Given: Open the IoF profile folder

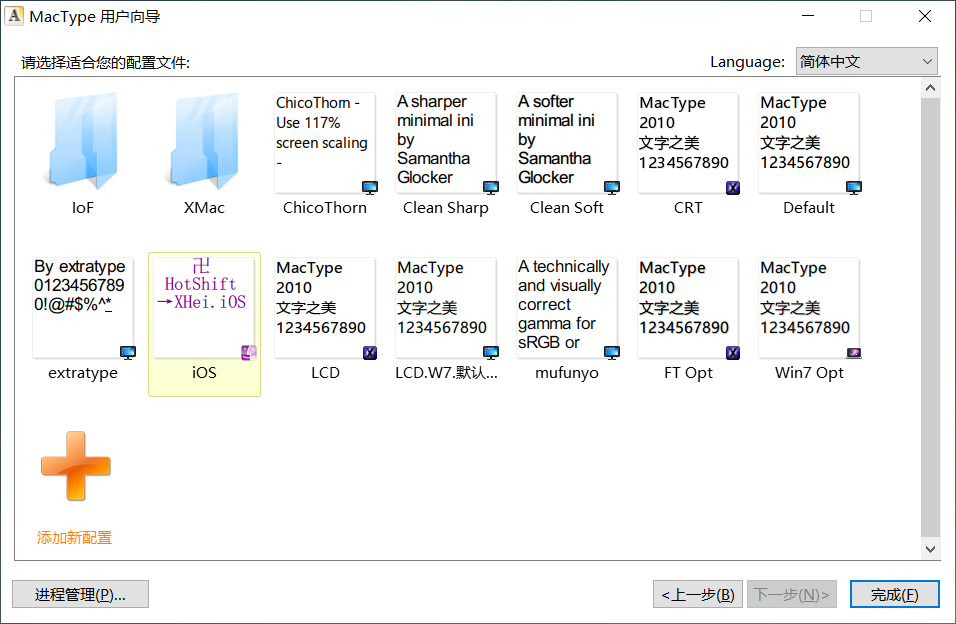Looking at the screenshot, I should coord(83,142).
